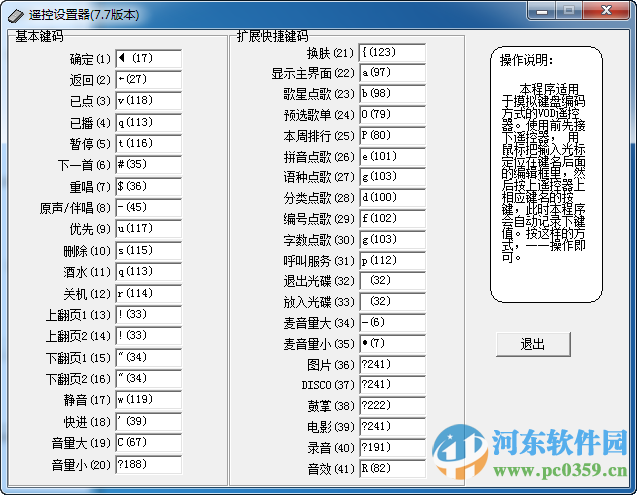This screenshot has height=495, width=637.
Task: Select the 退出光碟 (32) input box
Action: tap(392, 281)
